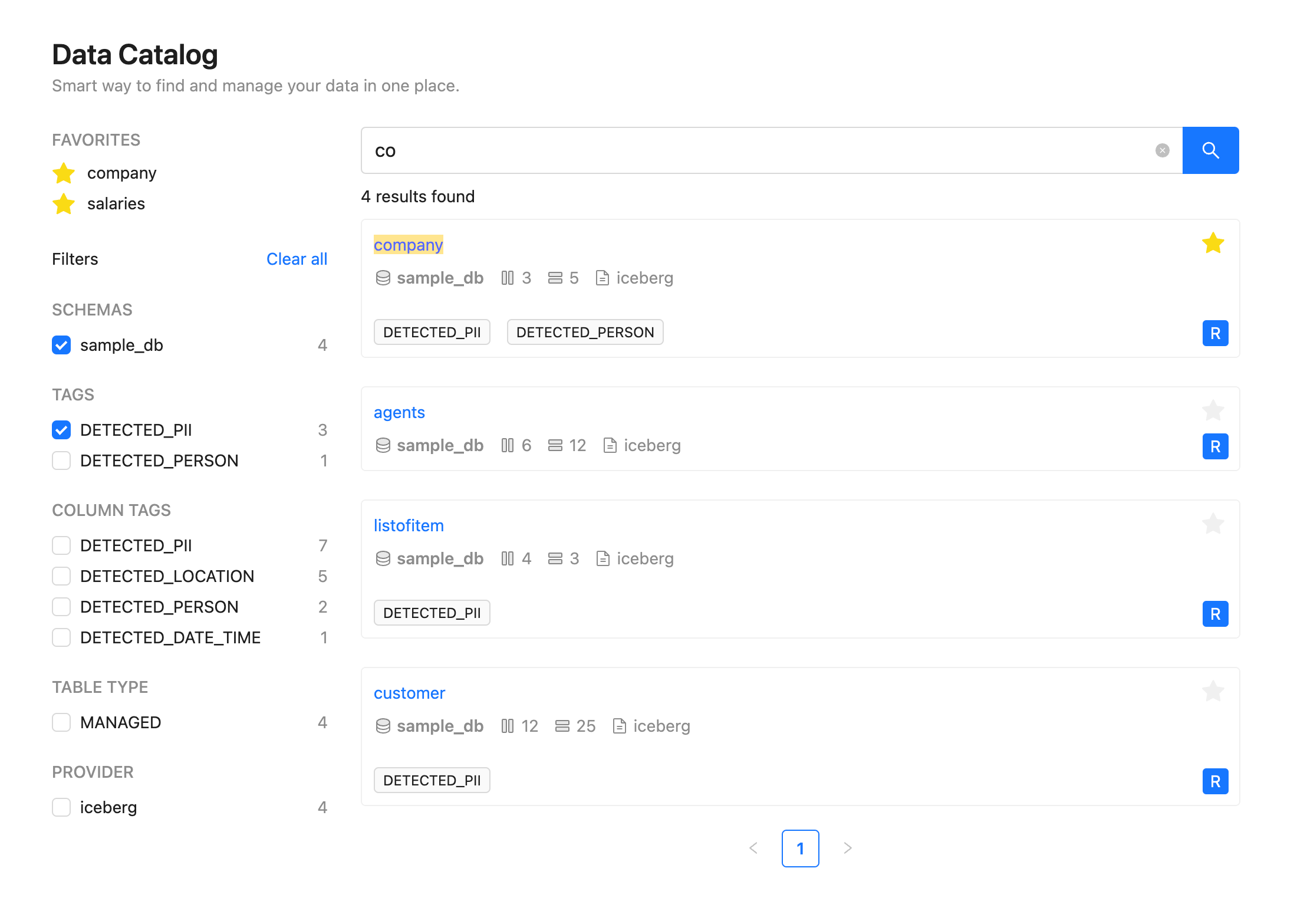Click the R badge on customer card
This screenshot has height=924, width=1307.
1216,781
